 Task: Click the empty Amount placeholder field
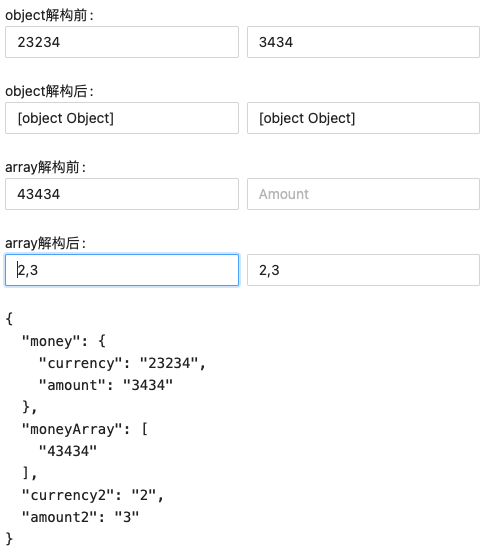click(363, 194)
